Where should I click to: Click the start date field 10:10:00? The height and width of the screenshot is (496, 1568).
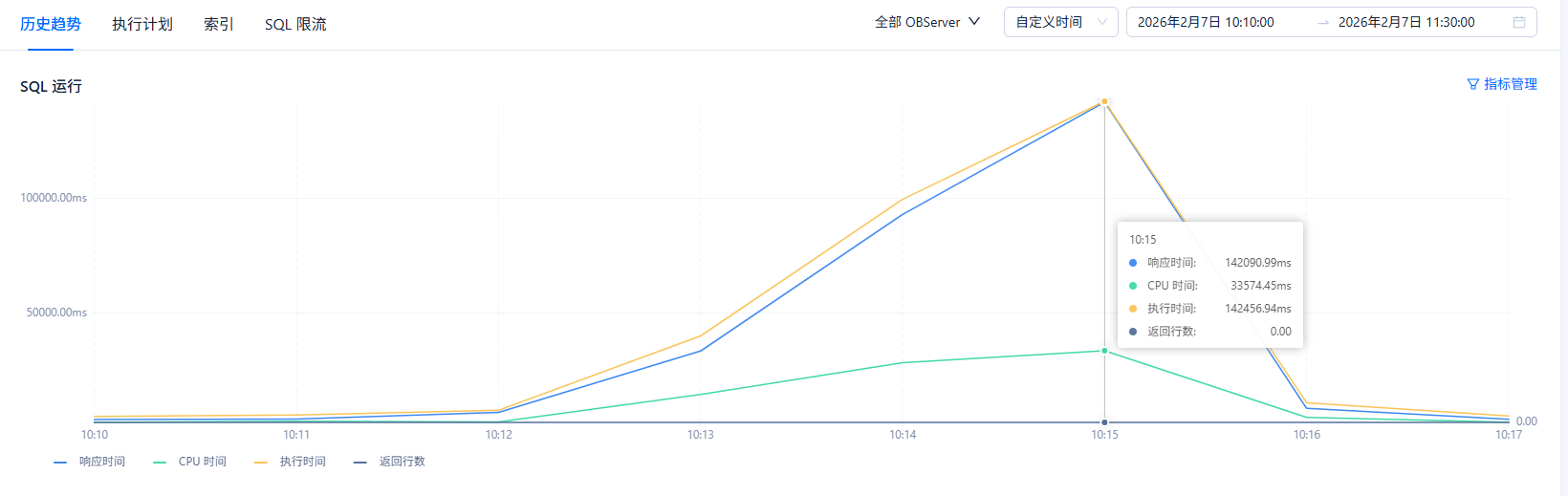[1206, 22]
